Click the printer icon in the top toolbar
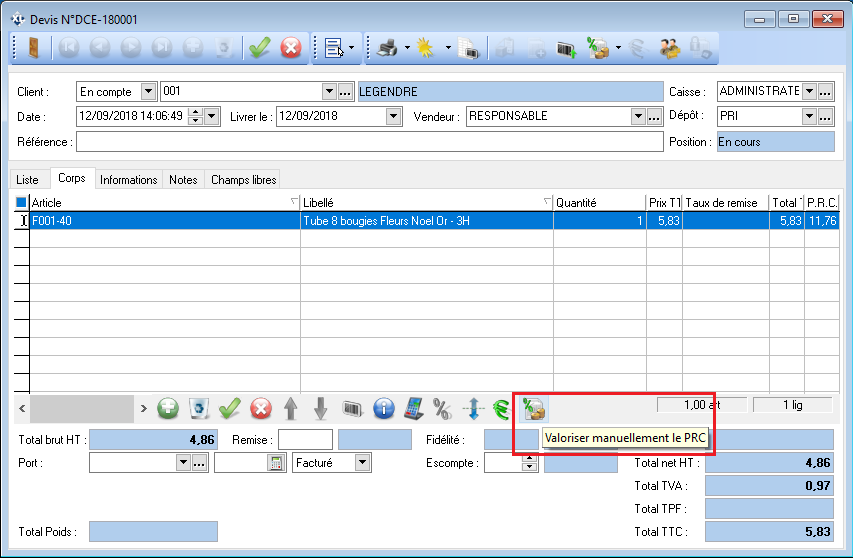Screen dimensions: 853x558 tap(387, 48)
